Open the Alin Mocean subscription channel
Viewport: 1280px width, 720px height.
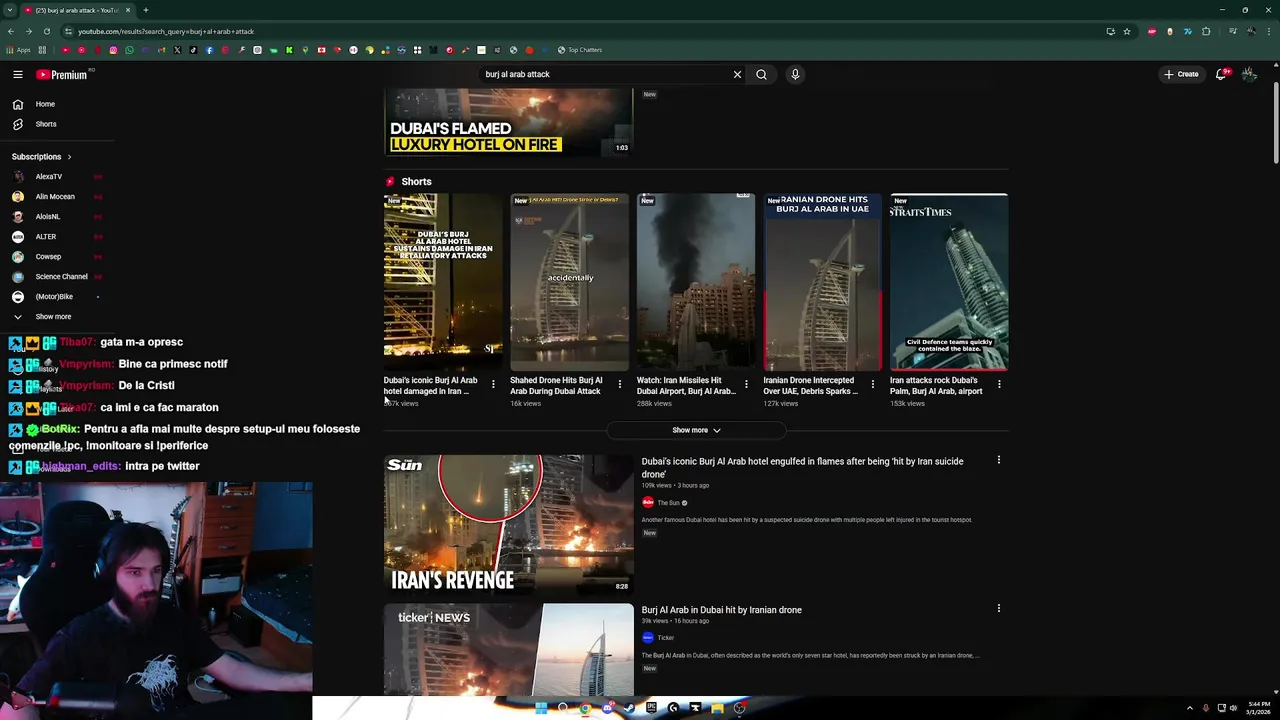click(x=55, y=196)
